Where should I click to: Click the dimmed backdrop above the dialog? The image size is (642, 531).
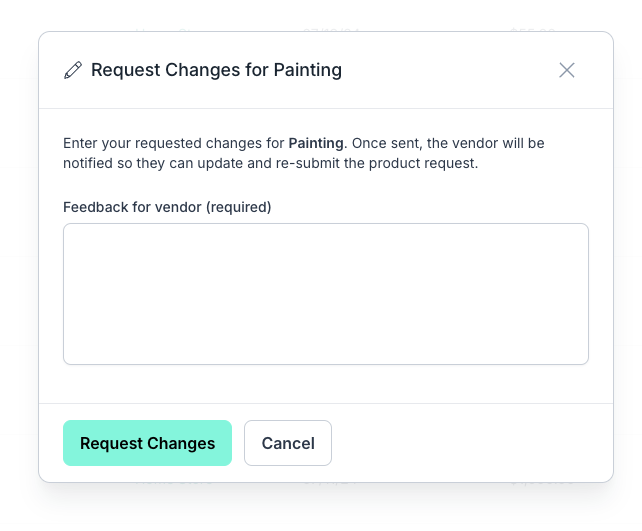[x=320, y=14]
